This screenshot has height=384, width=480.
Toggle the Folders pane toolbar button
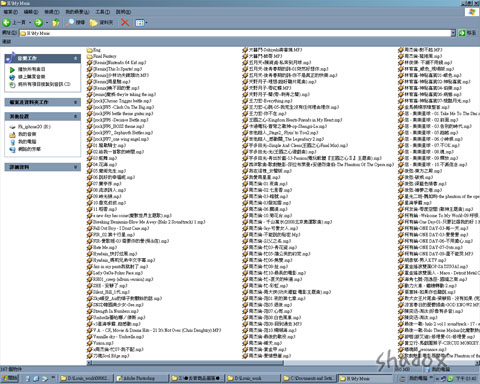[101, 22]
